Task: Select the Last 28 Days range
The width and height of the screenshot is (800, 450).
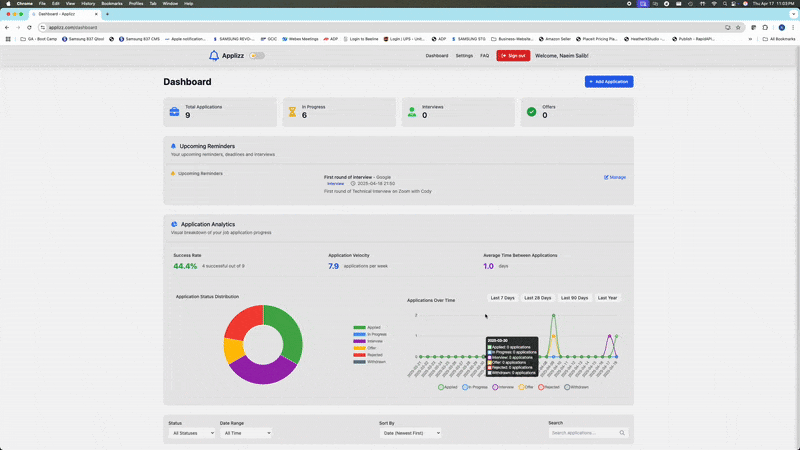Action: pos(538,298)
